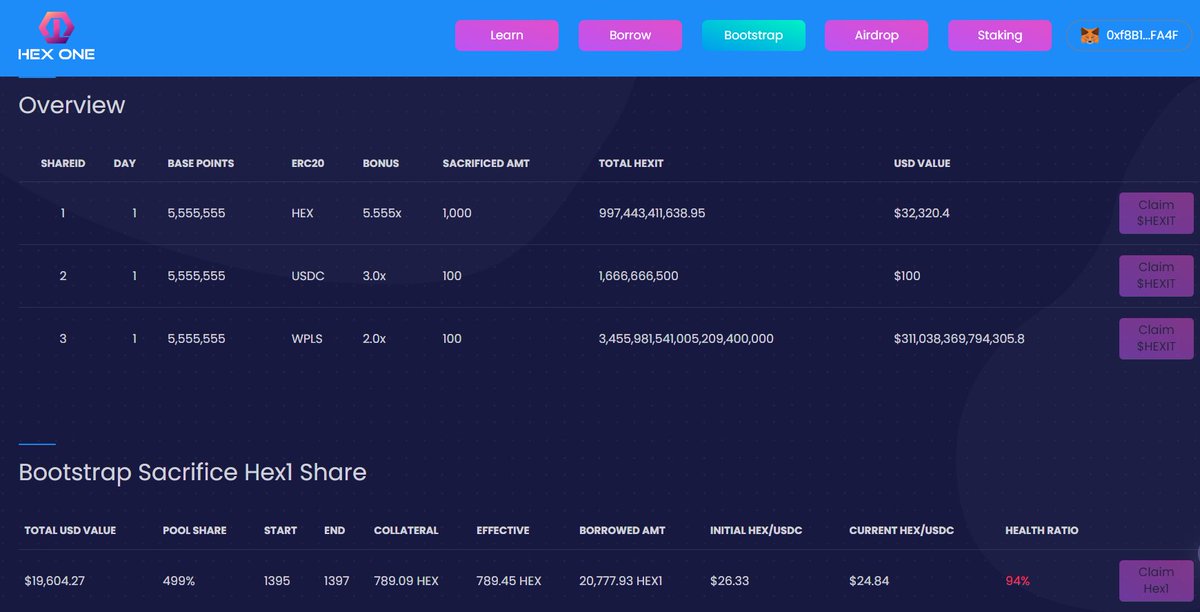Claim $HEXIT for the WPLS sacrifice row
The width and height of the screenshot is (1200, 612).
[x=1156, y=338]
